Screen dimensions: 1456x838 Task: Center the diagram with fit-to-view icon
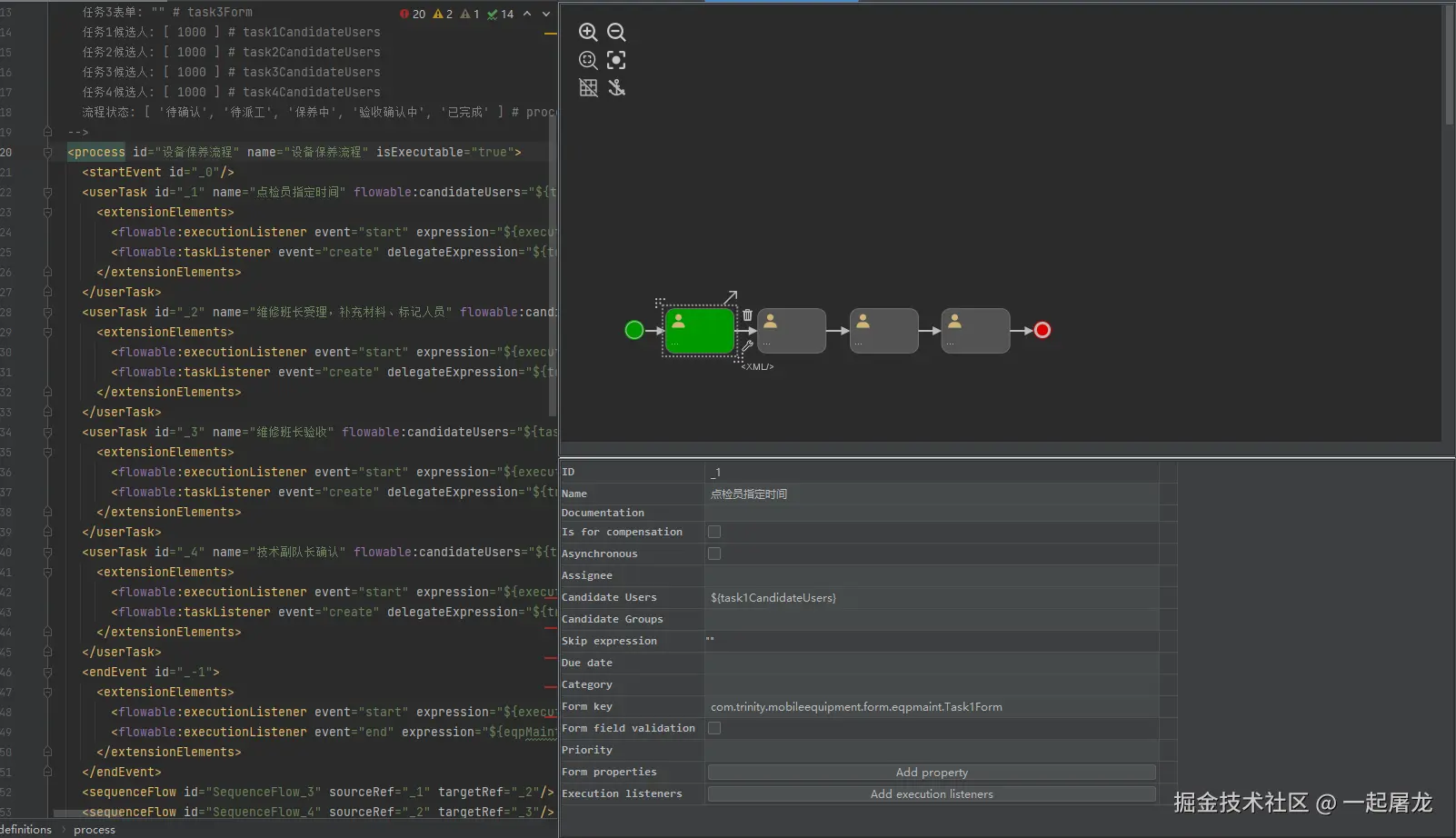(x=616, y=60)
